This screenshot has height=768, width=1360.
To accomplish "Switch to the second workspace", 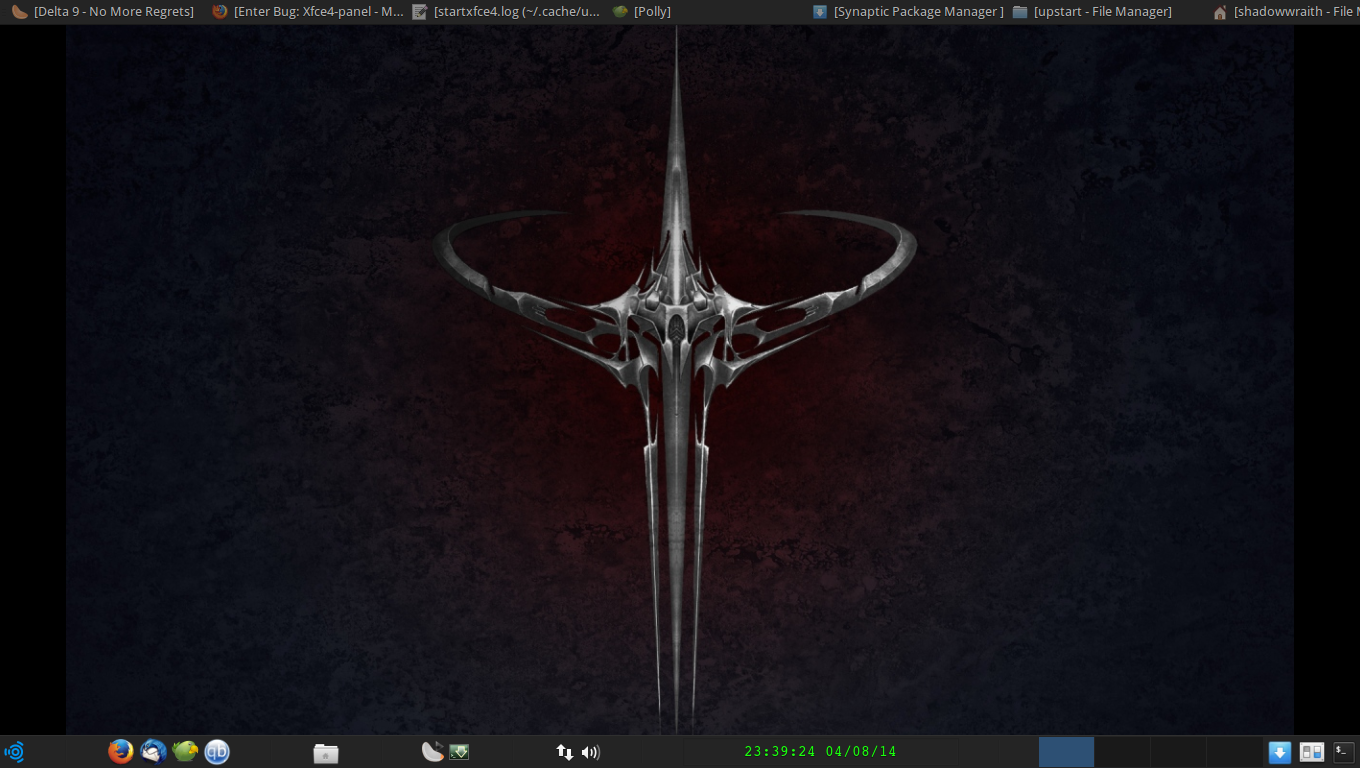I will 1122,752.
